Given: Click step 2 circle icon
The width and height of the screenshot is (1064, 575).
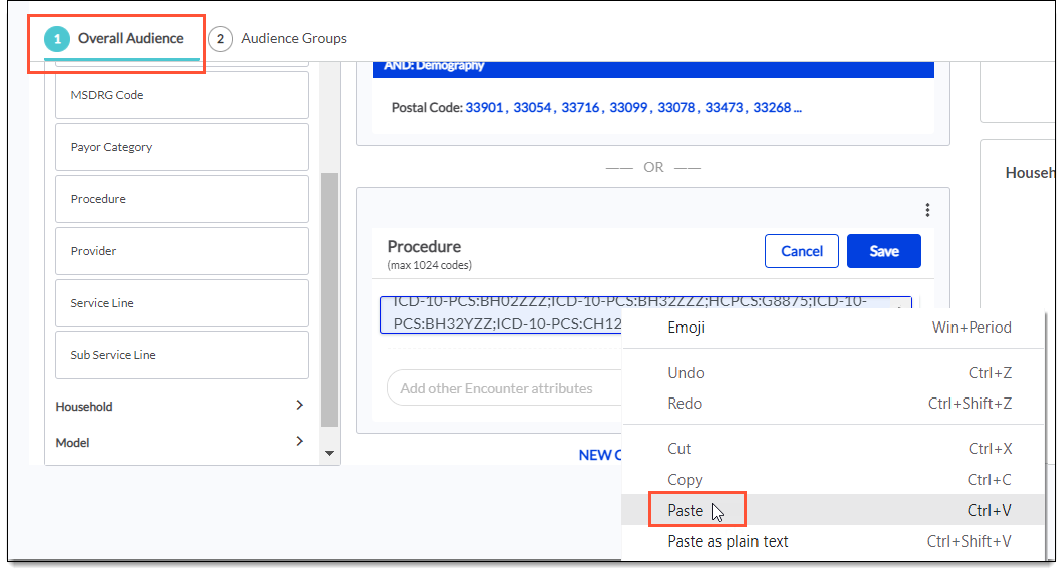Looking at the screenshot, I should [220, 39].
